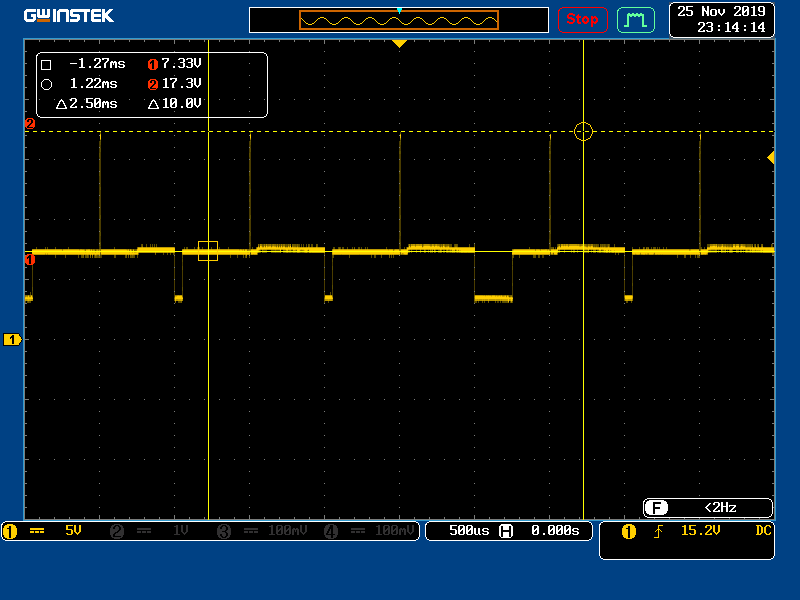800x600 pixels.
Task: Click the channel 1 ground reference marker
Action: 12,339
